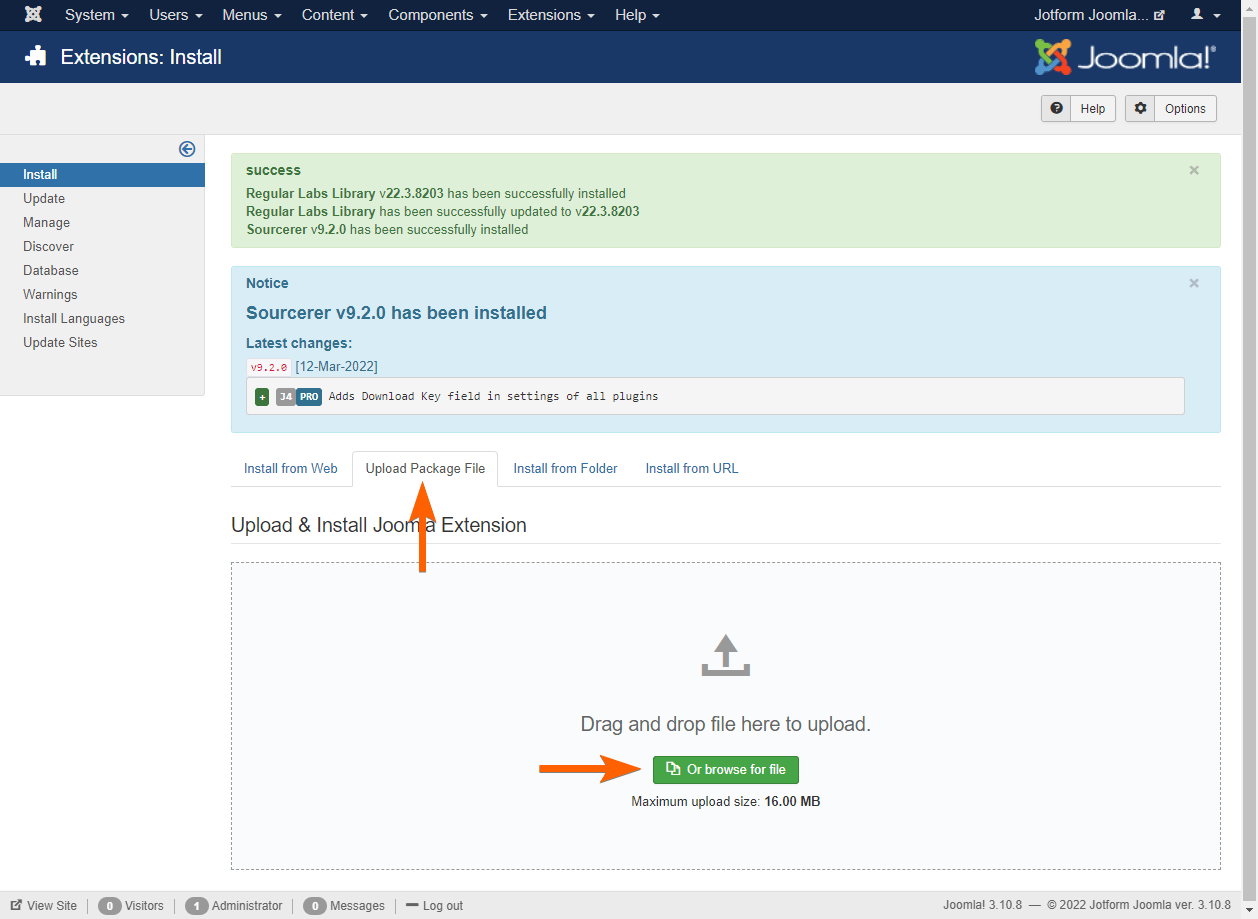Click the home icon beside Extensions: Install

[x=36, y=57]
